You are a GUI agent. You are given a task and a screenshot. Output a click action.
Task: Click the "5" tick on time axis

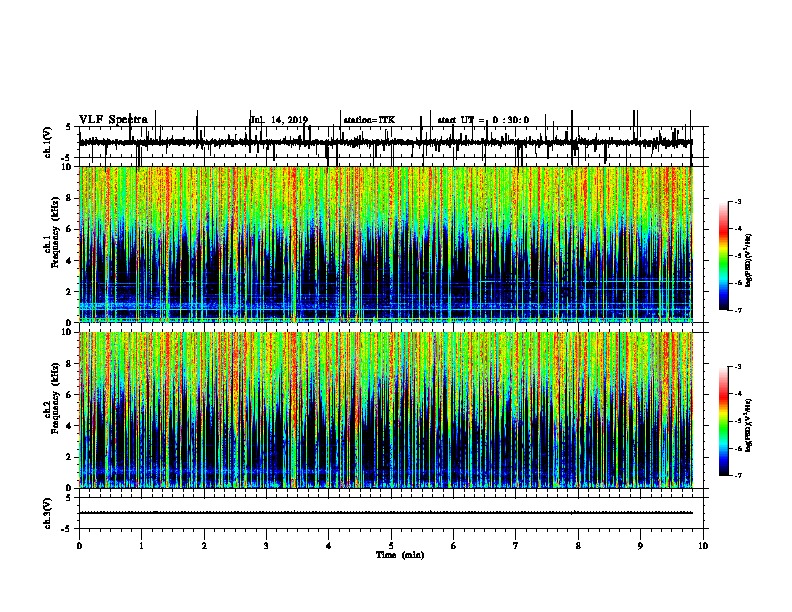391,546
